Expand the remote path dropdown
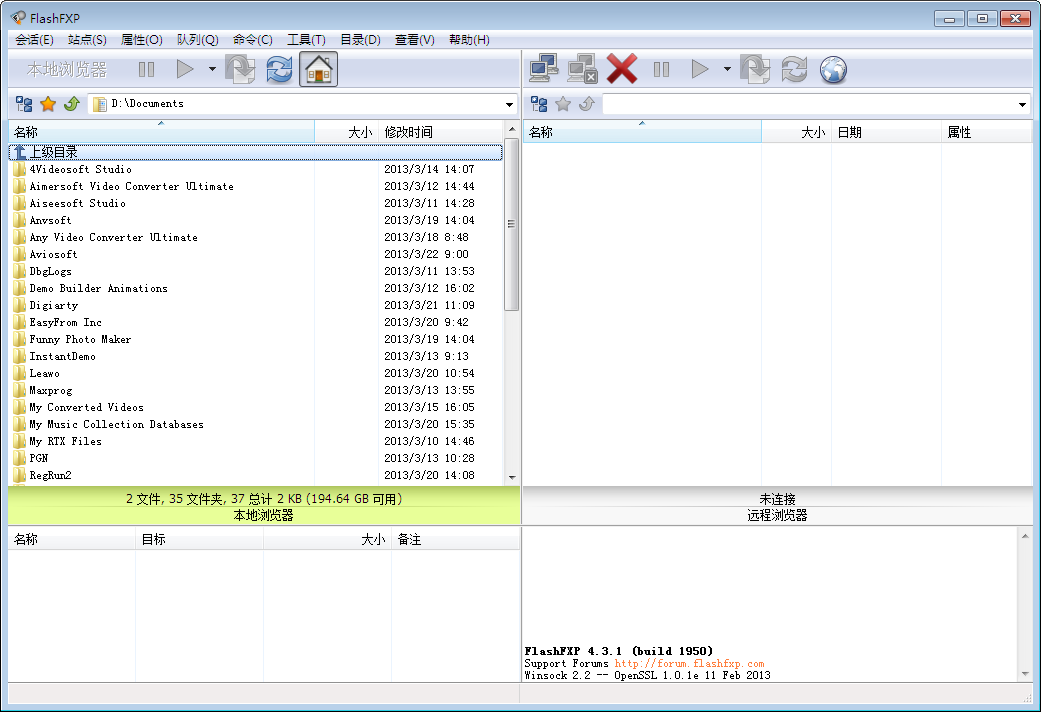Image resolution: width=1041 pixels, height=712 pixels. click(x=1022, y=104)
